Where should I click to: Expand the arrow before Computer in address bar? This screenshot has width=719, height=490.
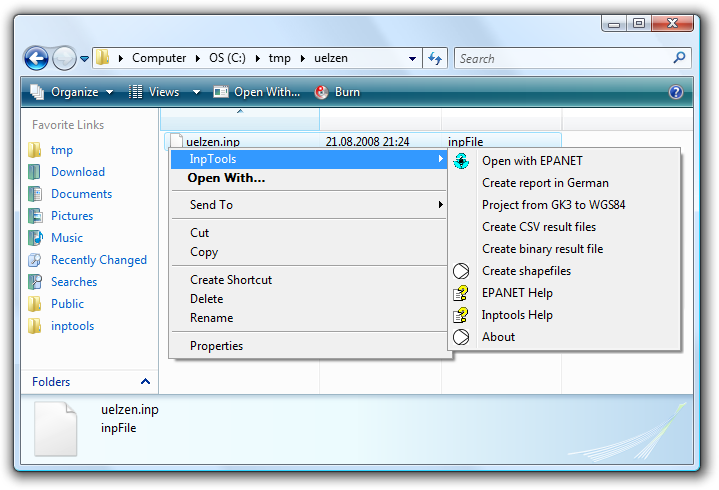121,58
